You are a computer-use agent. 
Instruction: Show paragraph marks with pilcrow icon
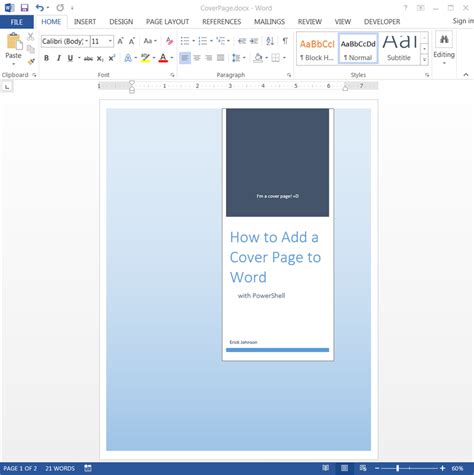click(x=285, y=41)
